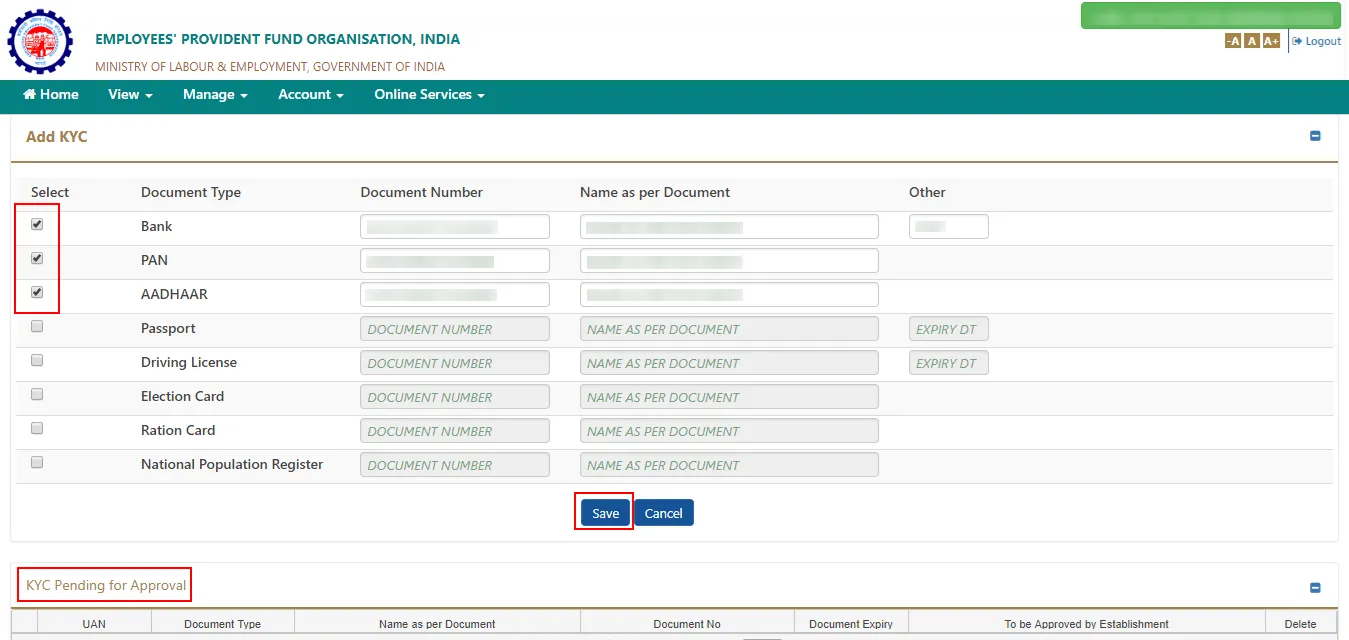
Task: Collapse the Add KYC panel
Action: click(x=1315, y=136)
